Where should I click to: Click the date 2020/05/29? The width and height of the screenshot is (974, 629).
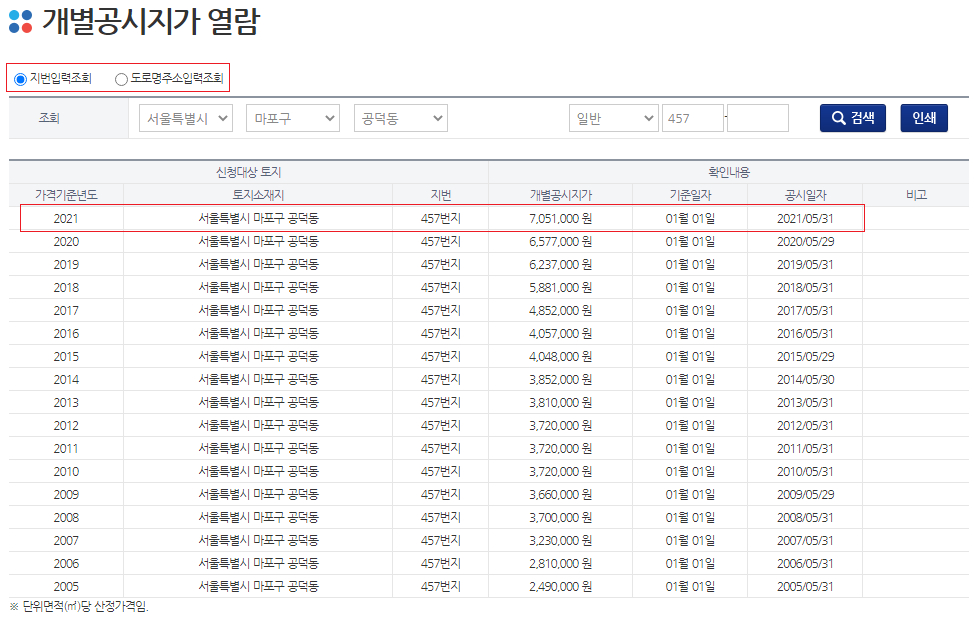805,242
